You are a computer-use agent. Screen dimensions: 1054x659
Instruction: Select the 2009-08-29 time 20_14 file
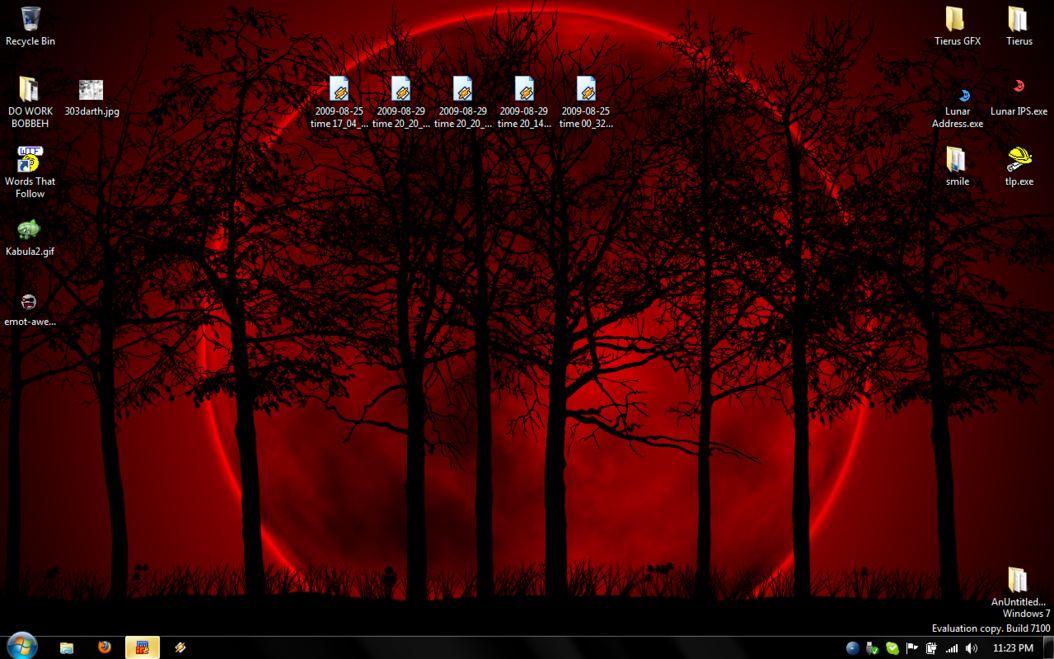pyautogui.click(x=524, y=91)
